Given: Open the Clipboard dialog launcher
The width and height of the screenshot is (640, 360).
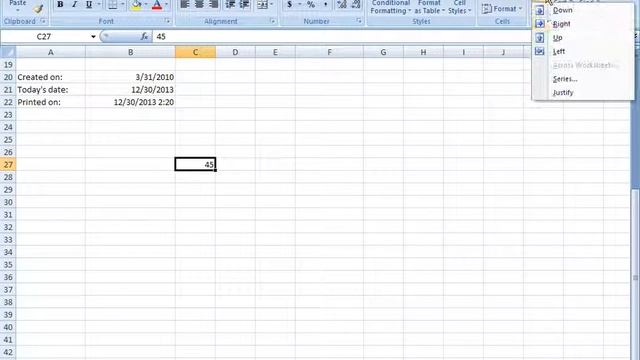Looking at the screenshot, I should [x=43, y=21].
